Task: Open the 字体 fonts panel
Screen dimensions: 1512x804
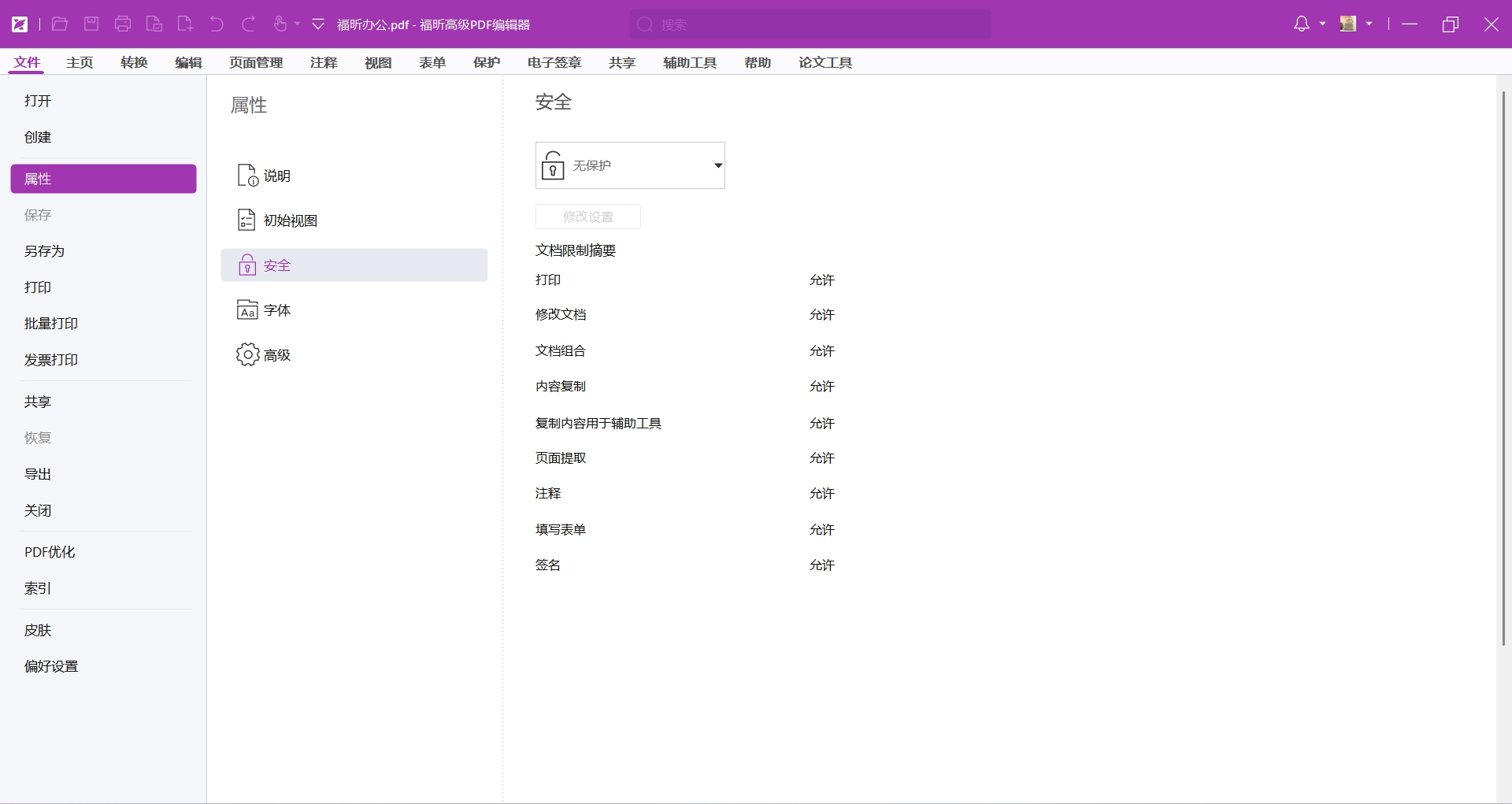Action: (276, 309)
